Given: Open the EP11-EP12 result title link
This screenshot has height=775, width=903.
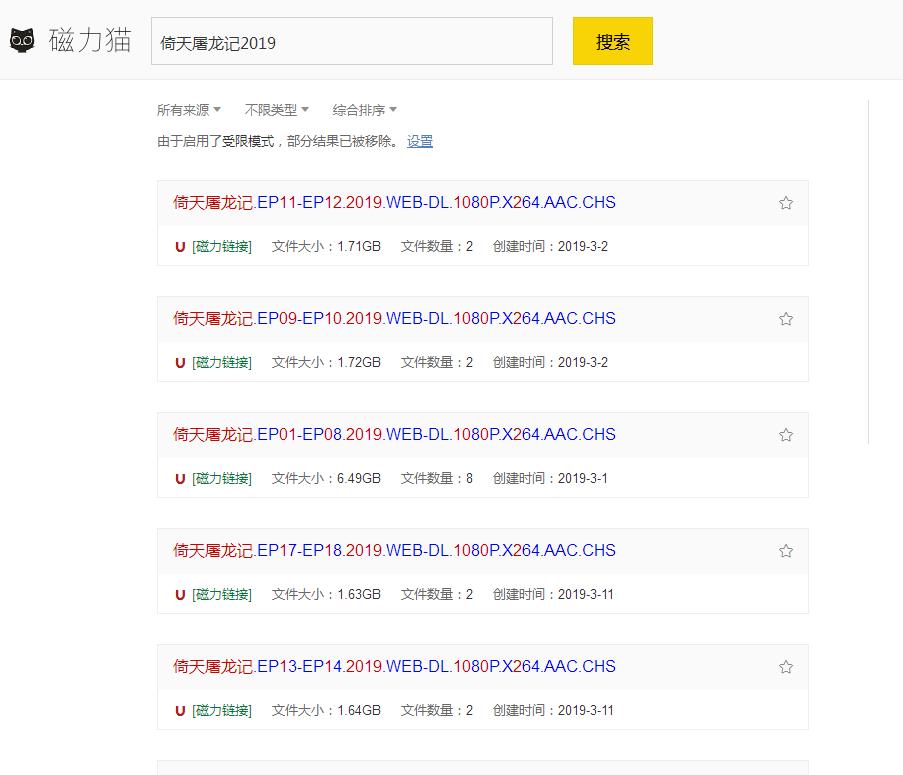Looking at the screenshot, I should (394, 203).
